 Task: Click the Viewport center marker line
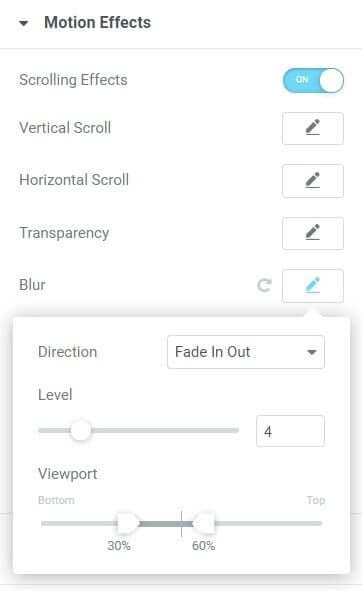click(181, 524)
